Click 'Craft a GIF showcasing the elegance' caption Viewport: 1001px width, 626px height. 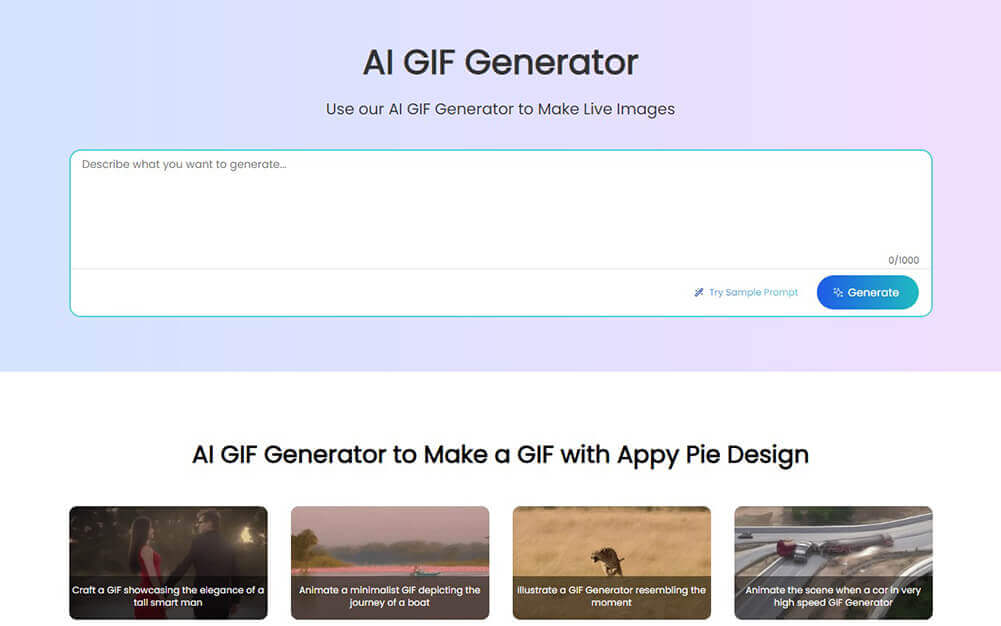click(x=168, y=596)
